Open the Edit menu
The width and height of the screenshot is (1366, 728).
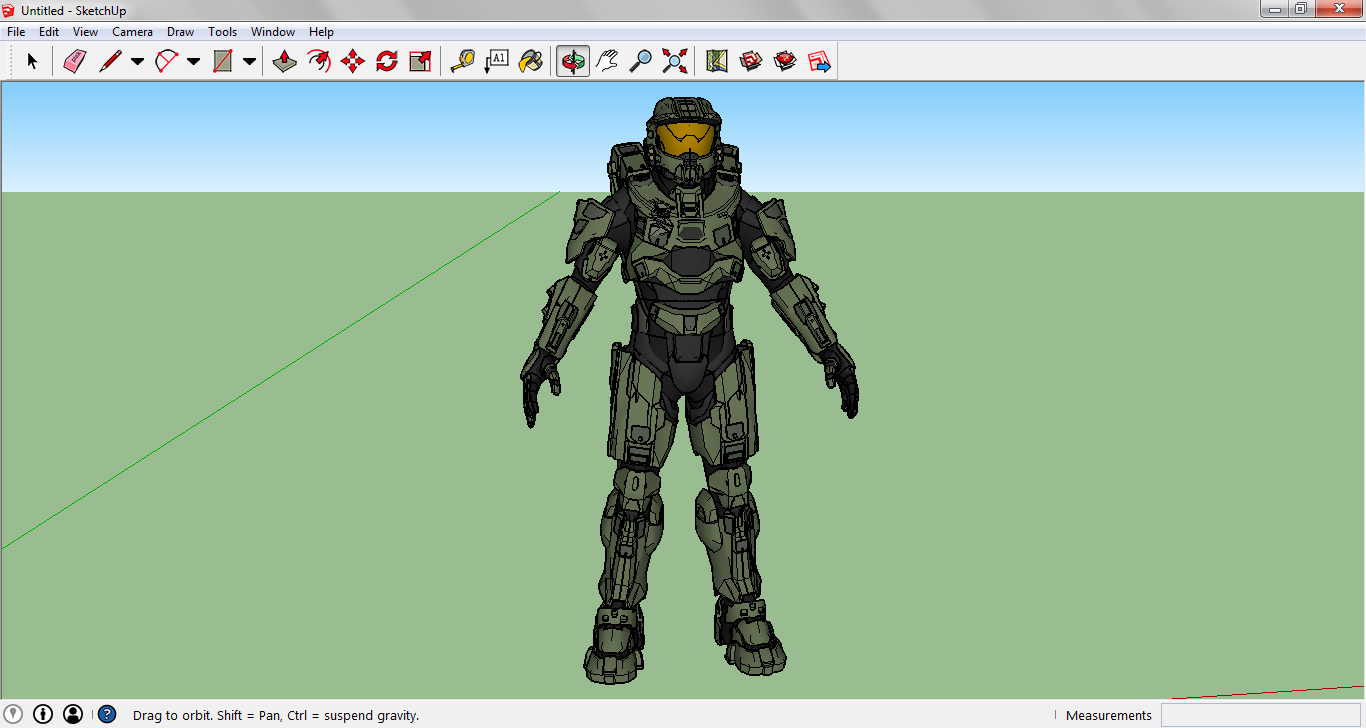click(49, 32)
